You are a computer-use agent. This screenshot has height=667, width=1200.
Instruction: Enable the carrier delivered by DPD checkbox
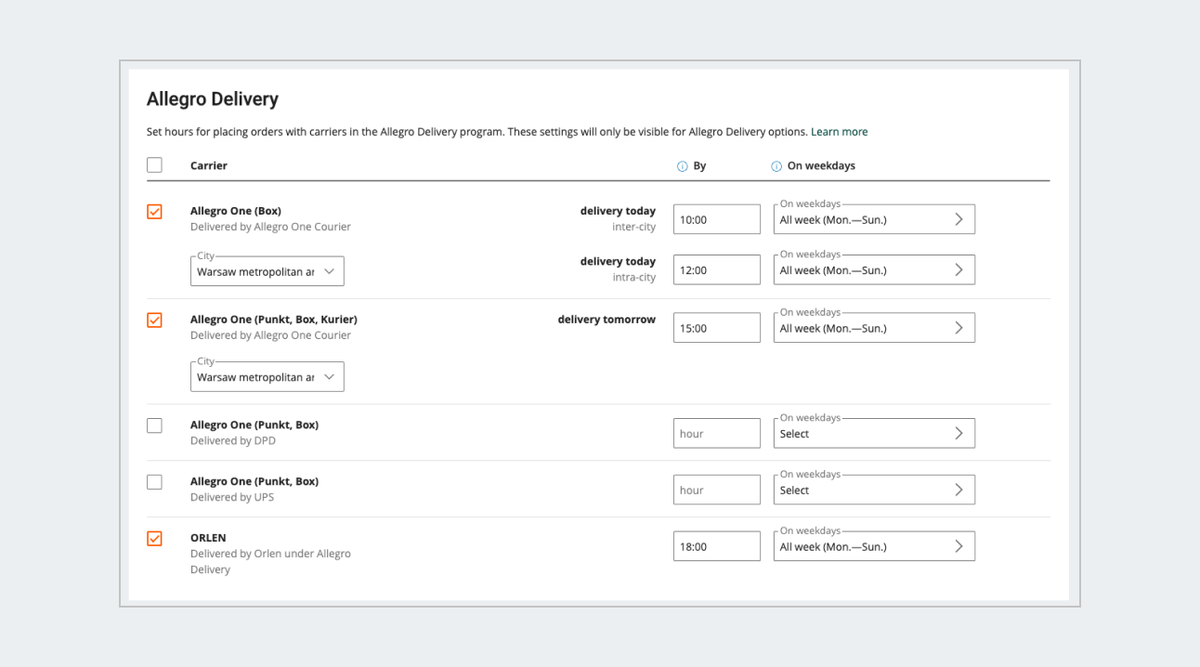154,426
